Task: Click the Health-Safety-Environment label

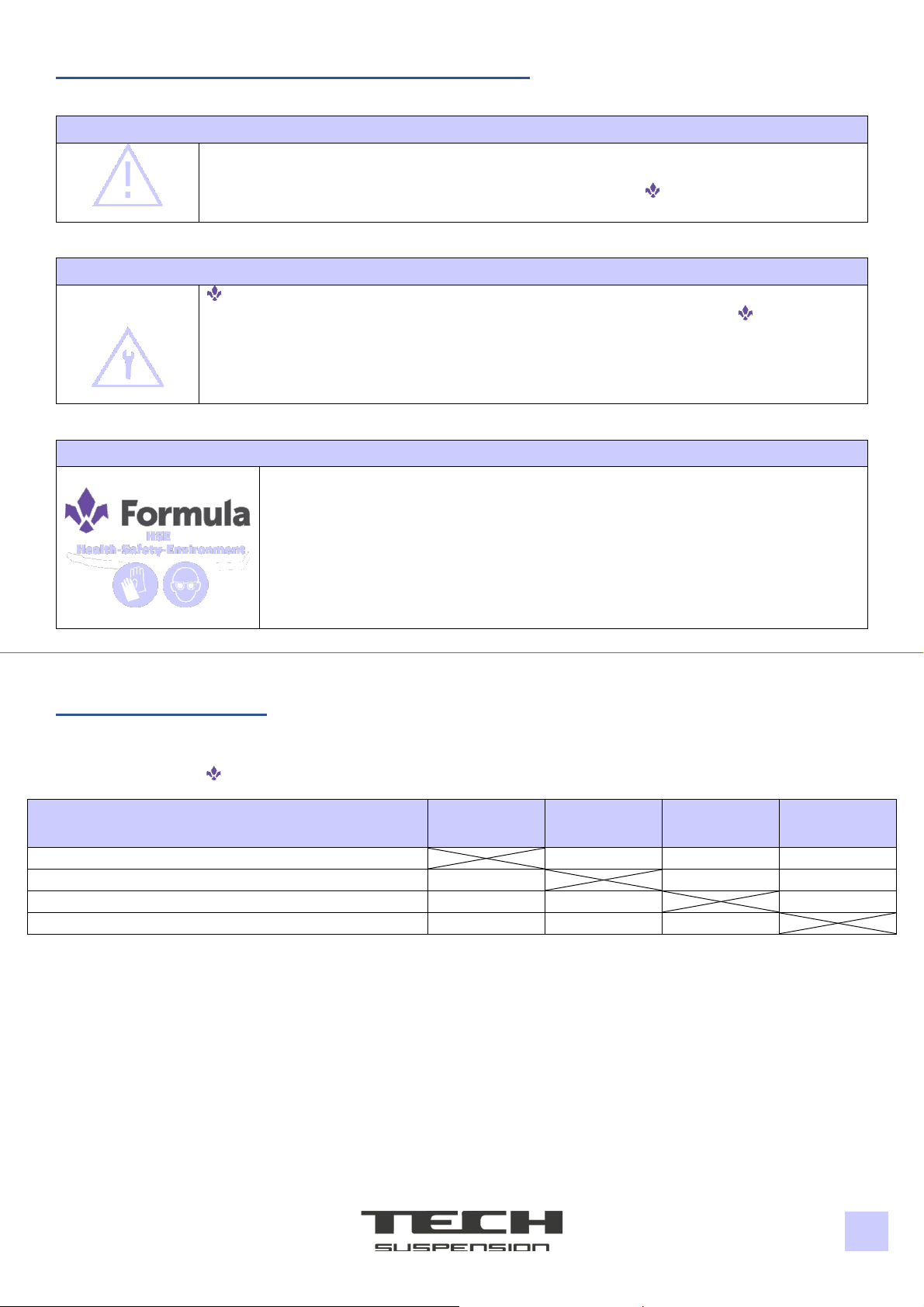Action: [161, 549]
